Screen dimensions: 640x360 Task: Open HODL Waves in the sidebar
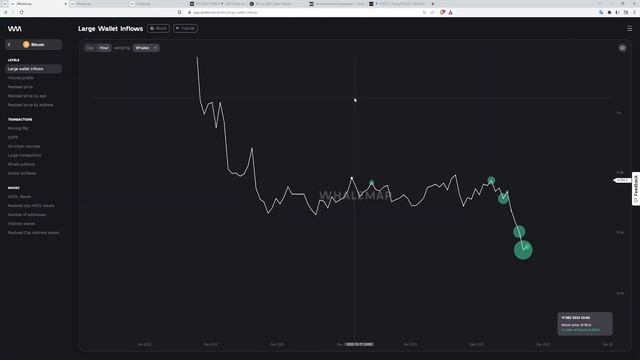pos(19,197)
